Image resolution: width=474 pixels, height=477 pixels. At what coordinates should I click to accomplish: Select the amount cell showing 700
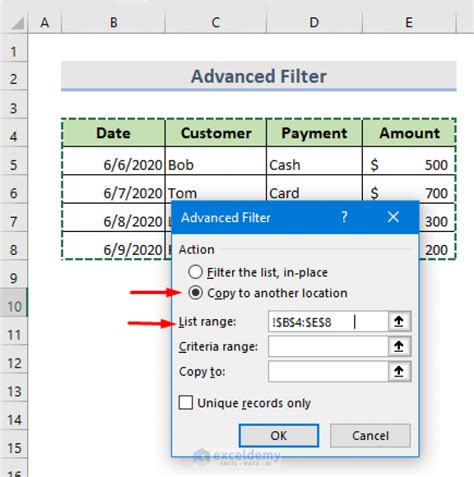click(409, 189)
